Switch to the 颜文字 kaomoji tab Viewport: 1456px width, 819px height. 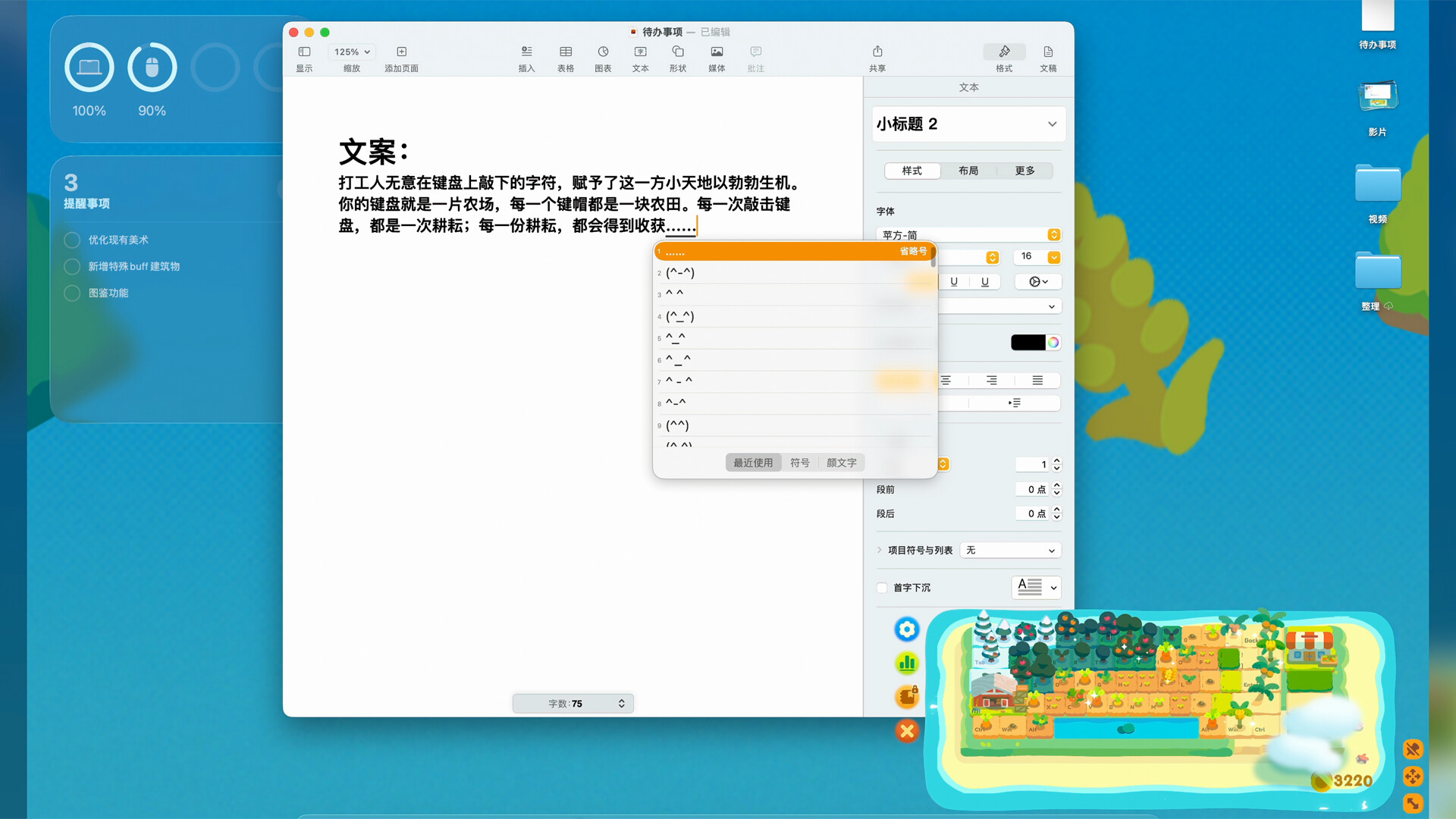[842, 463]
